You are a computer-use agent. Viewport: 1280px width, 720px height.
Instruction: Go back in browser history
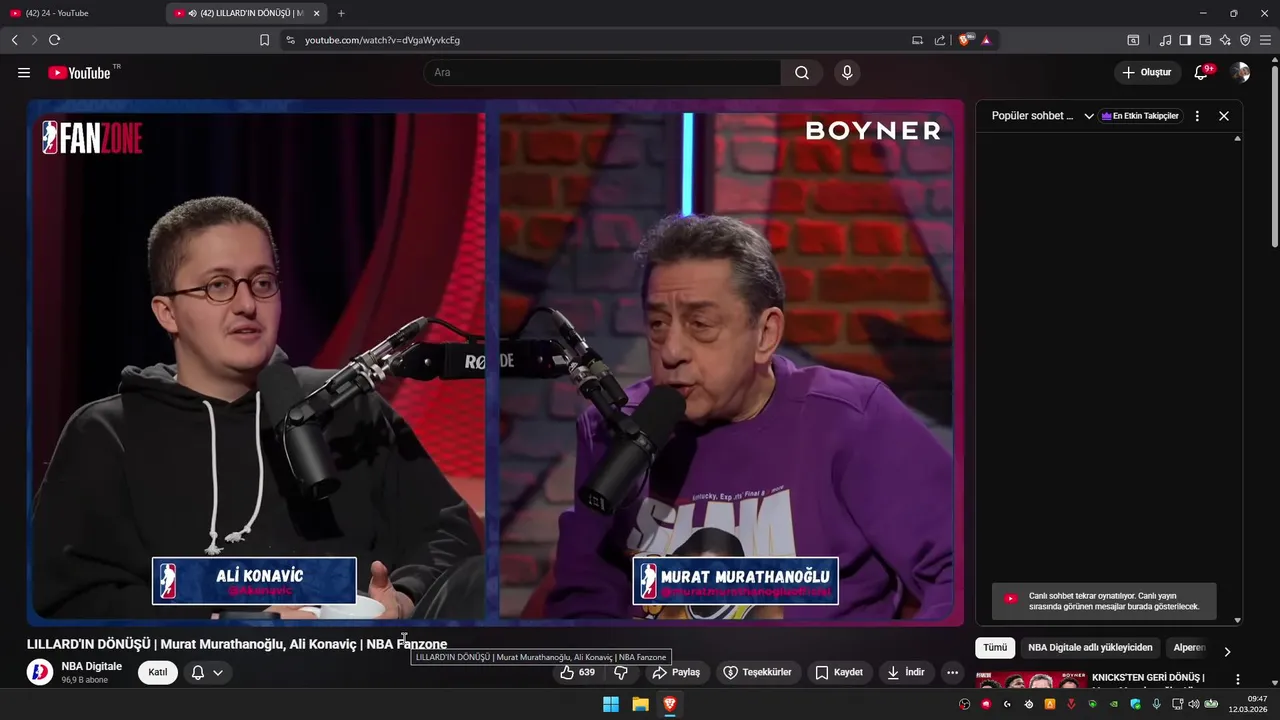click(14, 40)
